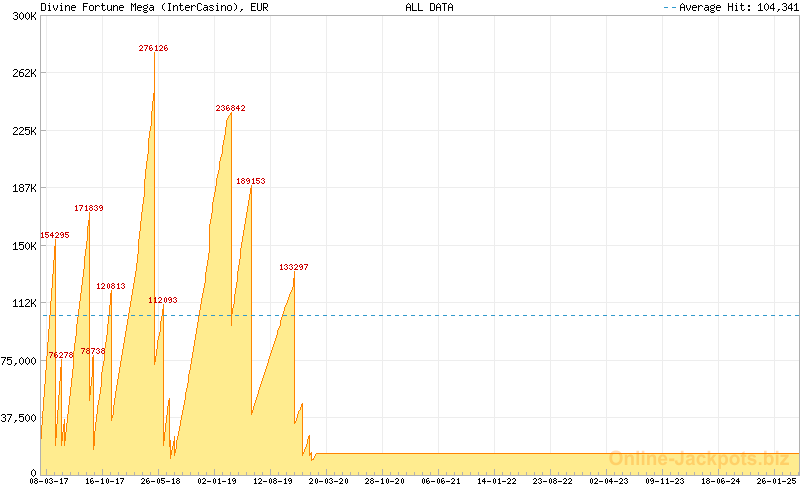This screenshot has width=800, height=490.
Task: Click the 154295 peak label
Action: pos(55,235)
